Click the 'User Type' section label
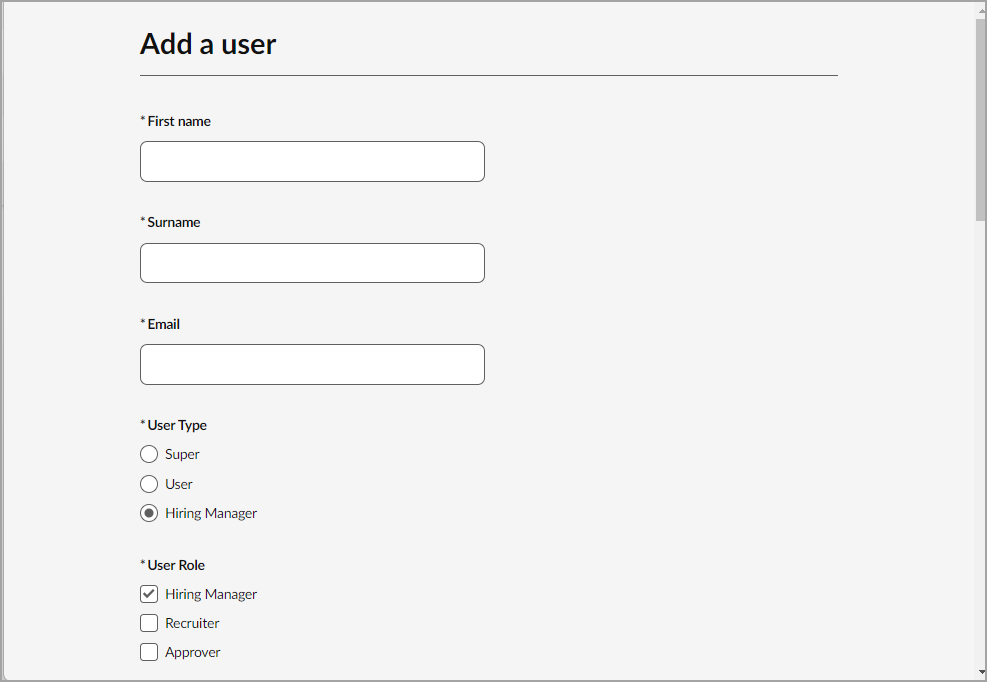This screenshot has height=682, width=987. (x=177, y=425)
